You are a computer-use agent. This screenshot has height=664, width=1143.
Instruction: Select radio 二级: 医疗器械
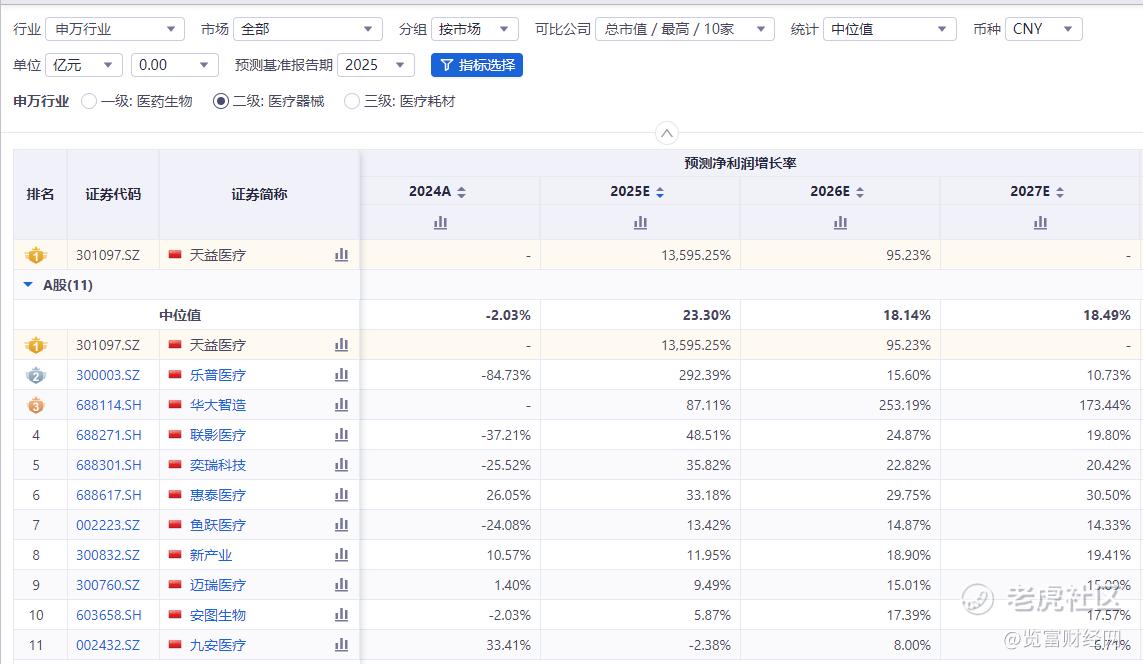[x=221, y=101]
